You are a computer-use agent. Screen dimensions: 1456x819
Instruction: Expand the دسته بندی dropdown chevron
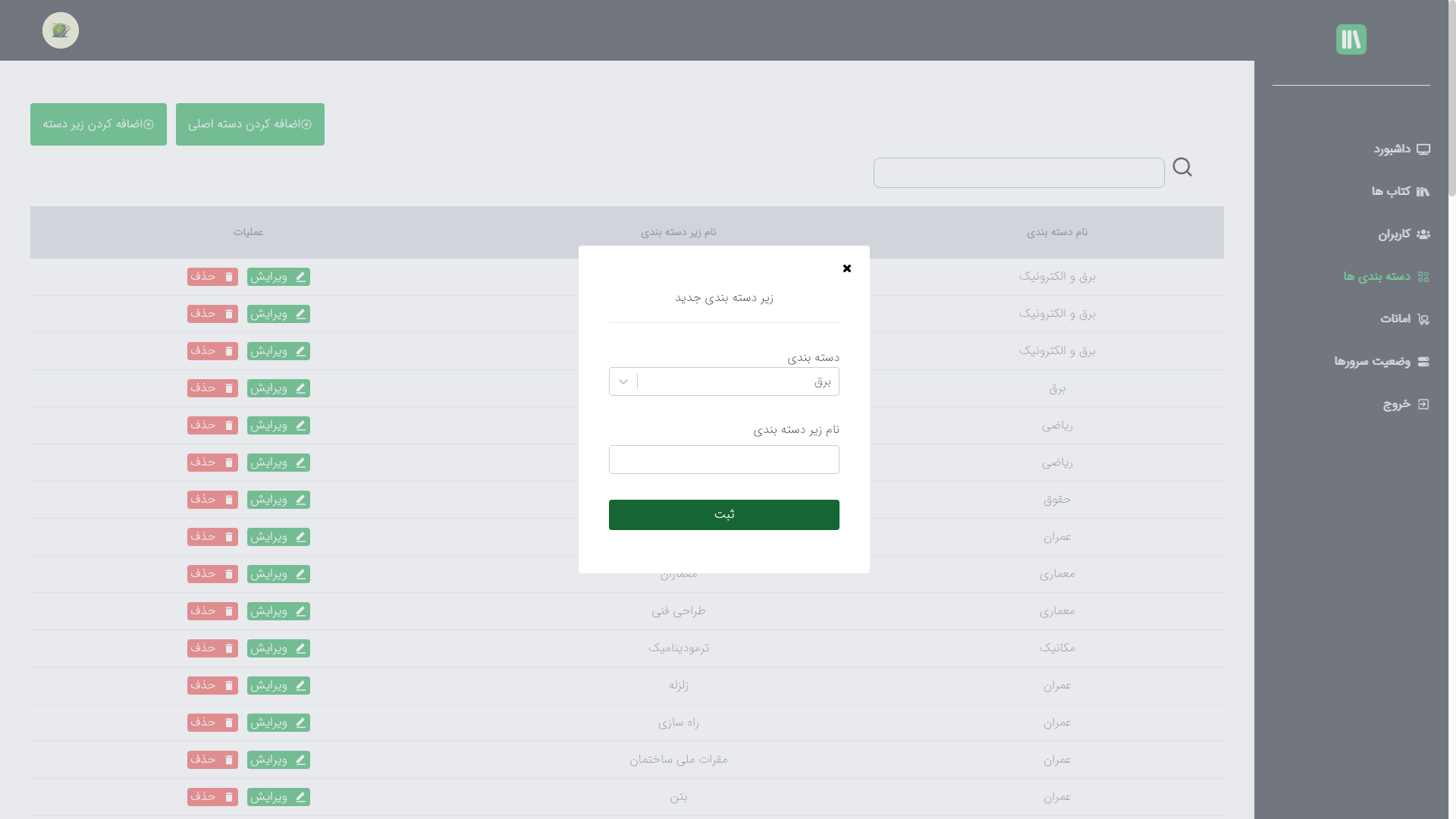tap(623, 381)
